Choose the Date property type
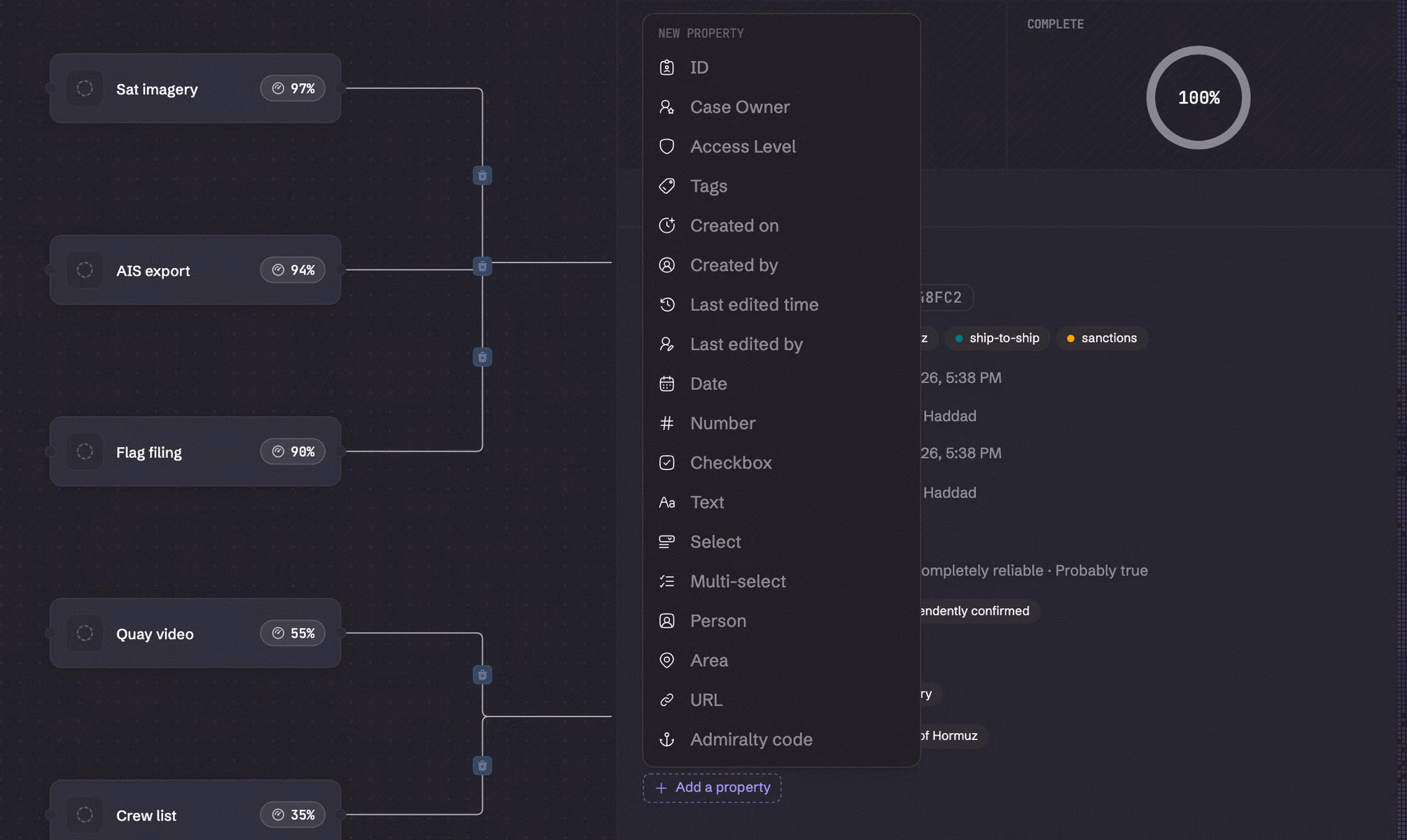1407x840 pixels. pos(781,384)
